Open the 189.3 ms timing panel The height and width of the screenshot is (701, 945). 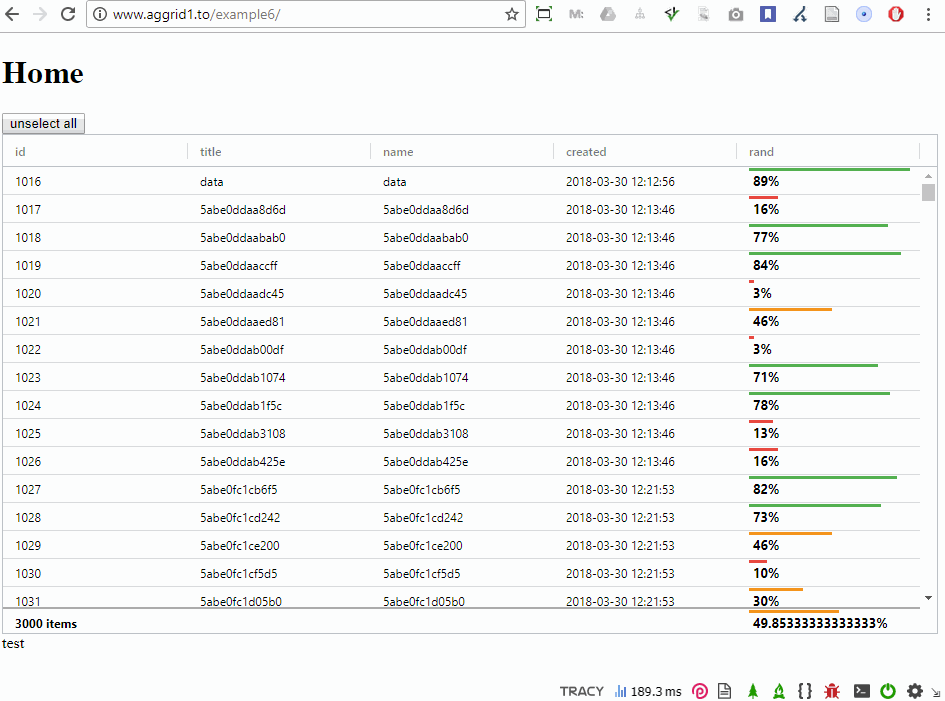coord(647,691)
